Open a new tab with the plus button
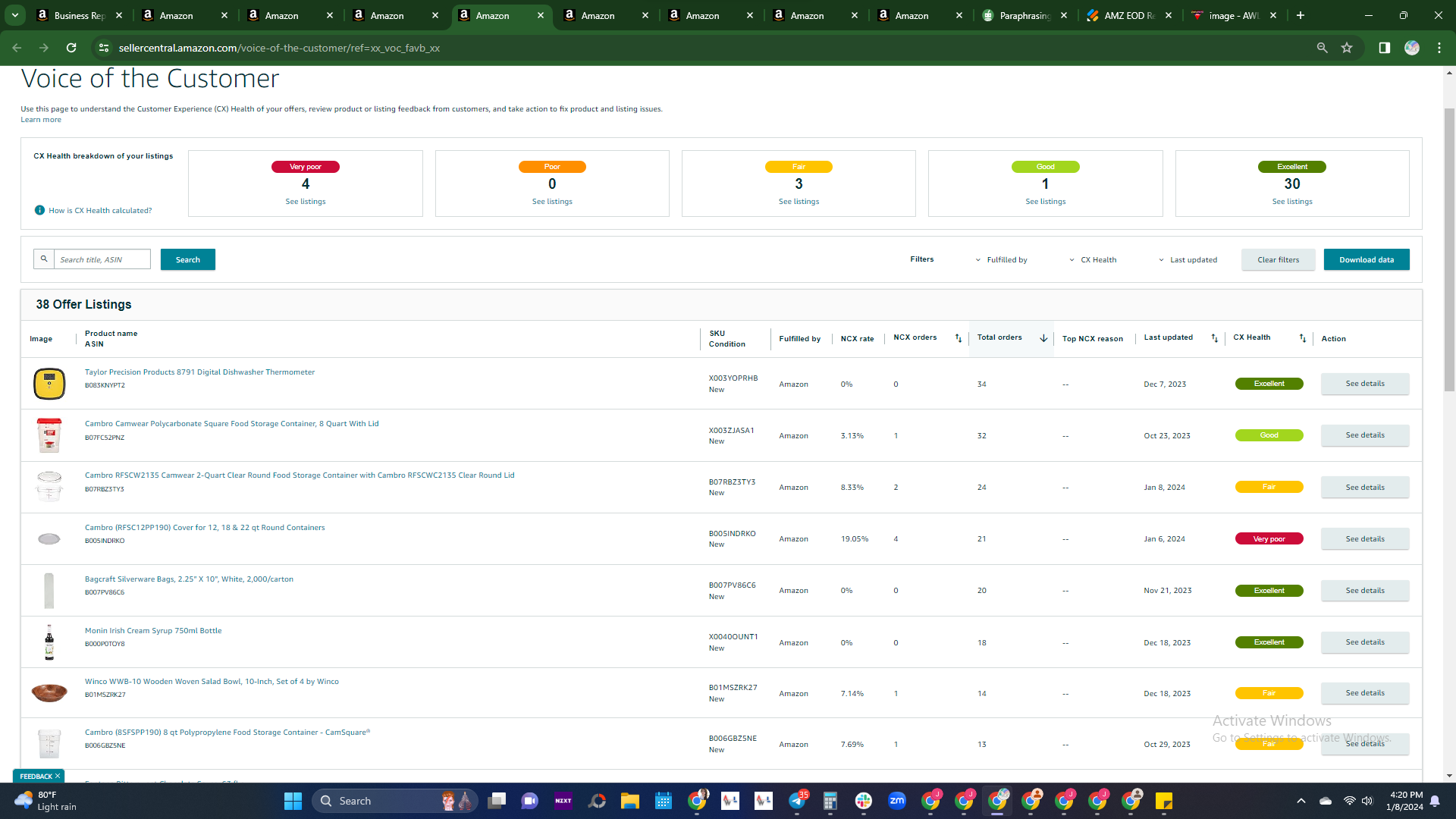 click(x=1301, y=15)
